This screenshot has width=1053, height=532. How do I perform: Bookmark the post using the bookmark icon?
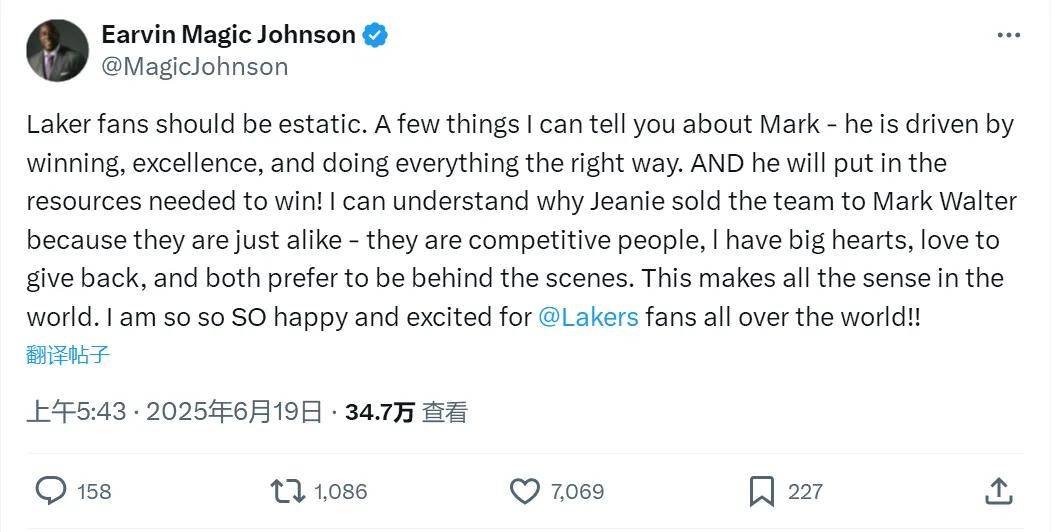(762, 491)
